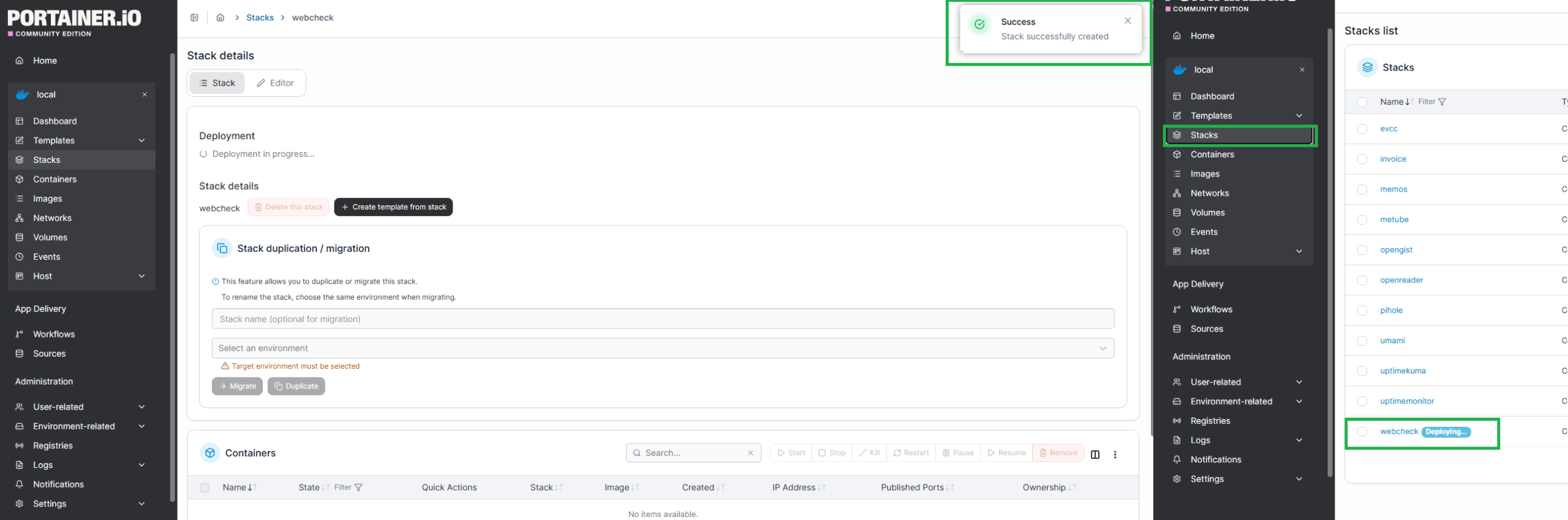Image resolution: width=1568 pixels, height=520 pixels.
Task: Switch to the Editor tab
Action: click(275, 83)
